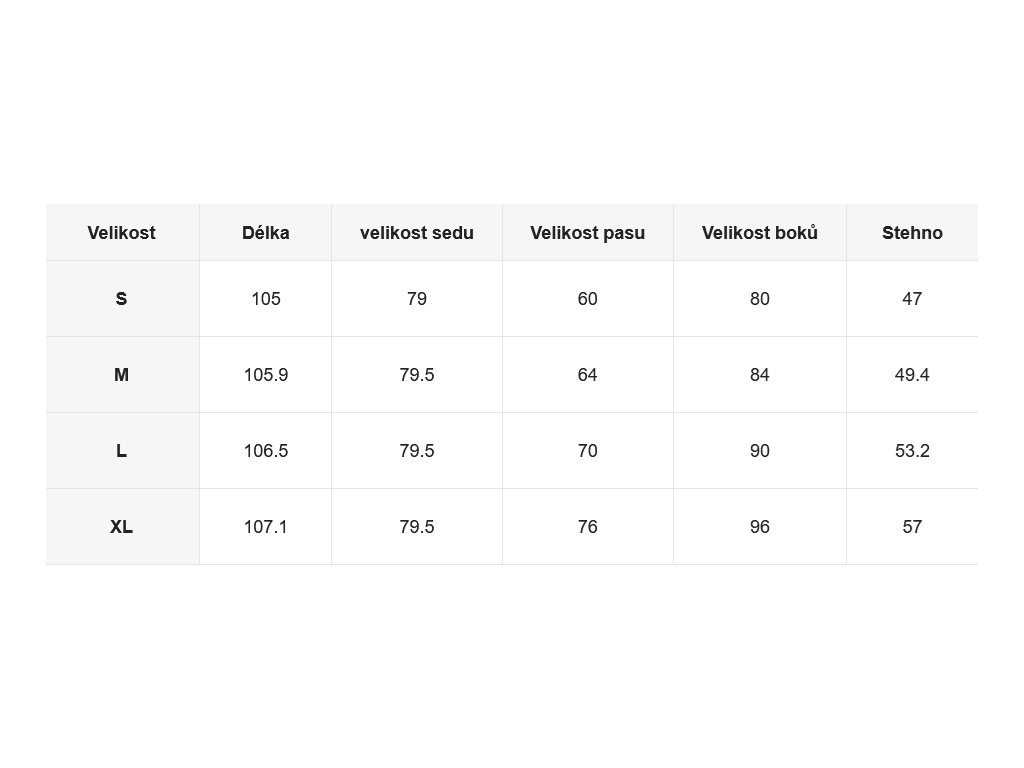Select hip value 96 in XL row
This screenshot has width=1024, height=768.
[760, 527]
